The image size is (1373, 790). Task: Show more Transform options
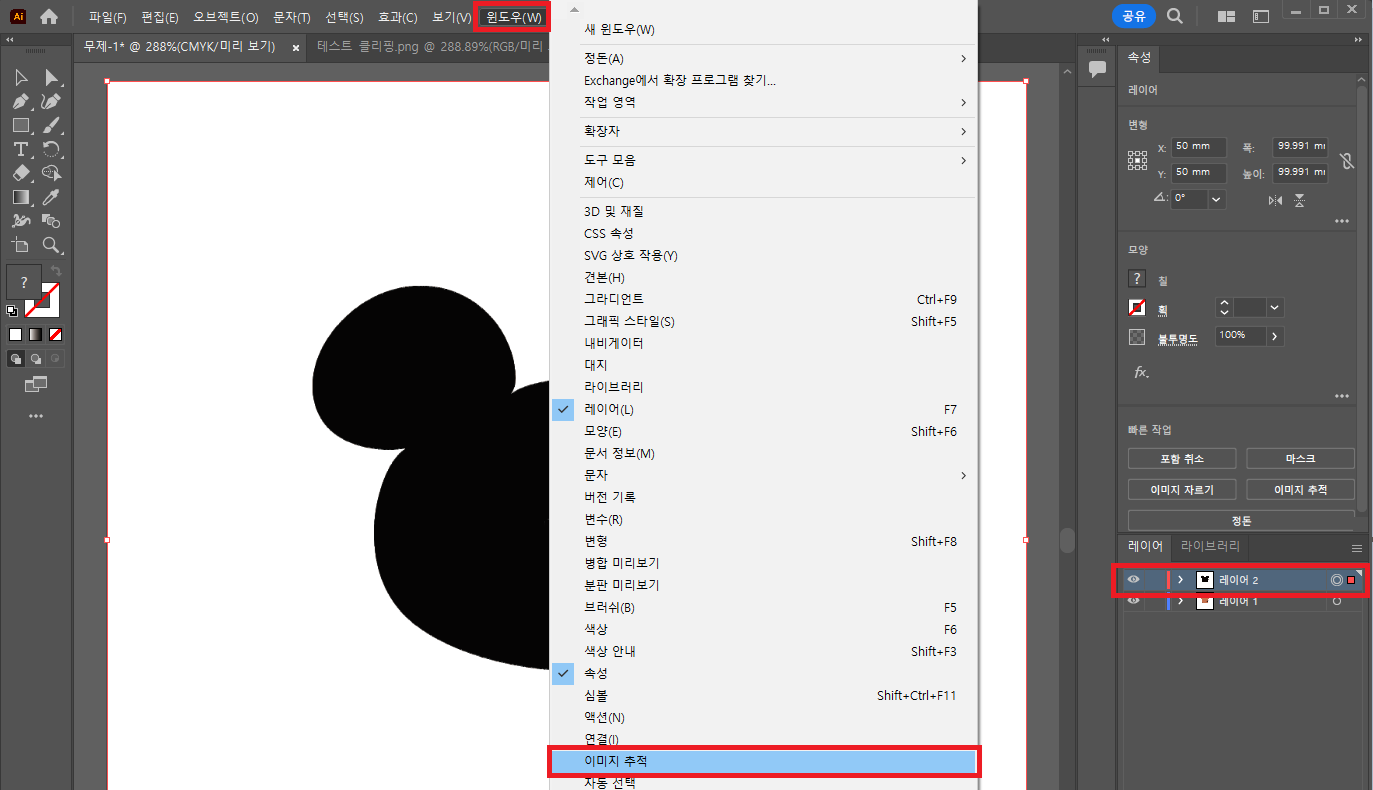point(1341,221)
